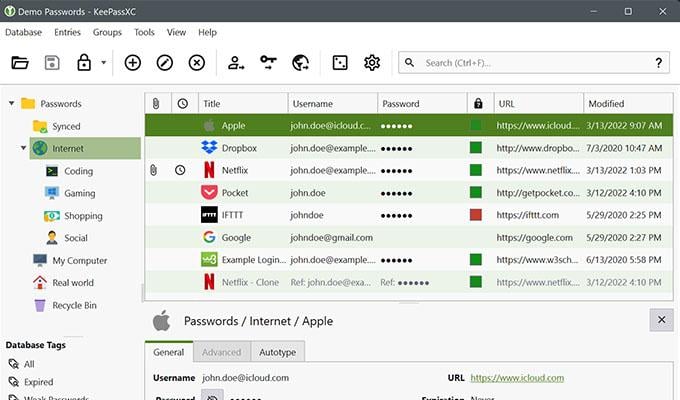Sort by password strength lock header

click(x=481, y=103)
